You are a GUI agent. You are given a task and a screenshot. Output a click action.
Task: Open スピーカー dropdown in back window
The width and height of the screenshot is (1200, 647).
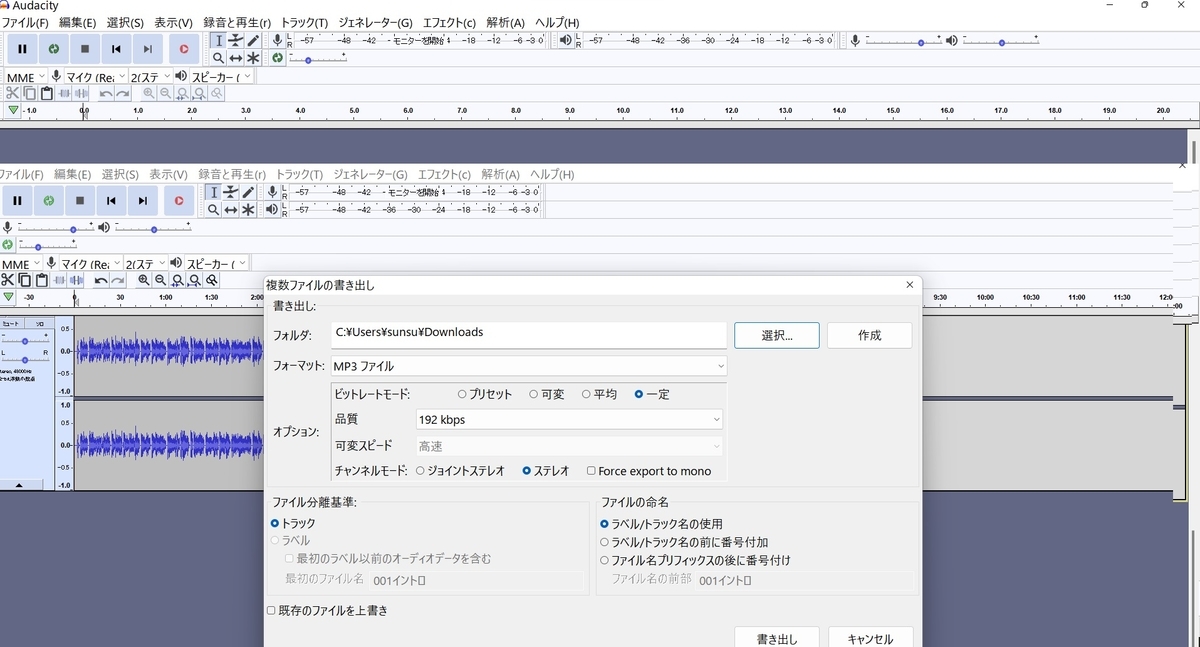click(x=221, y=77)
